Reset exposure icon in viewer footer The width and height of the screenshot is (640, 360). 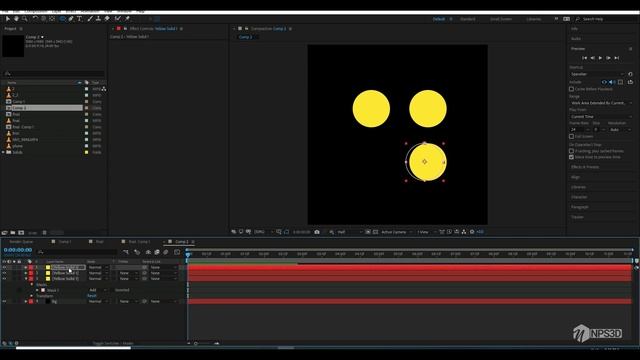tap(472, 232)
